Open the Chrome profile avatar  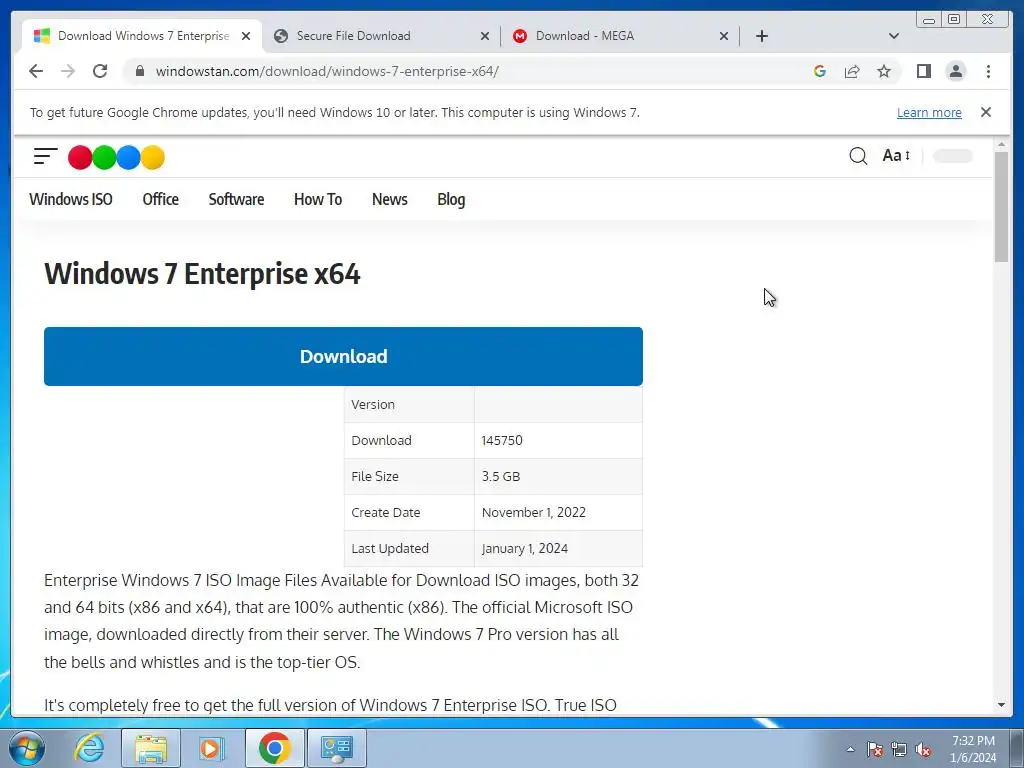[955, 71]
